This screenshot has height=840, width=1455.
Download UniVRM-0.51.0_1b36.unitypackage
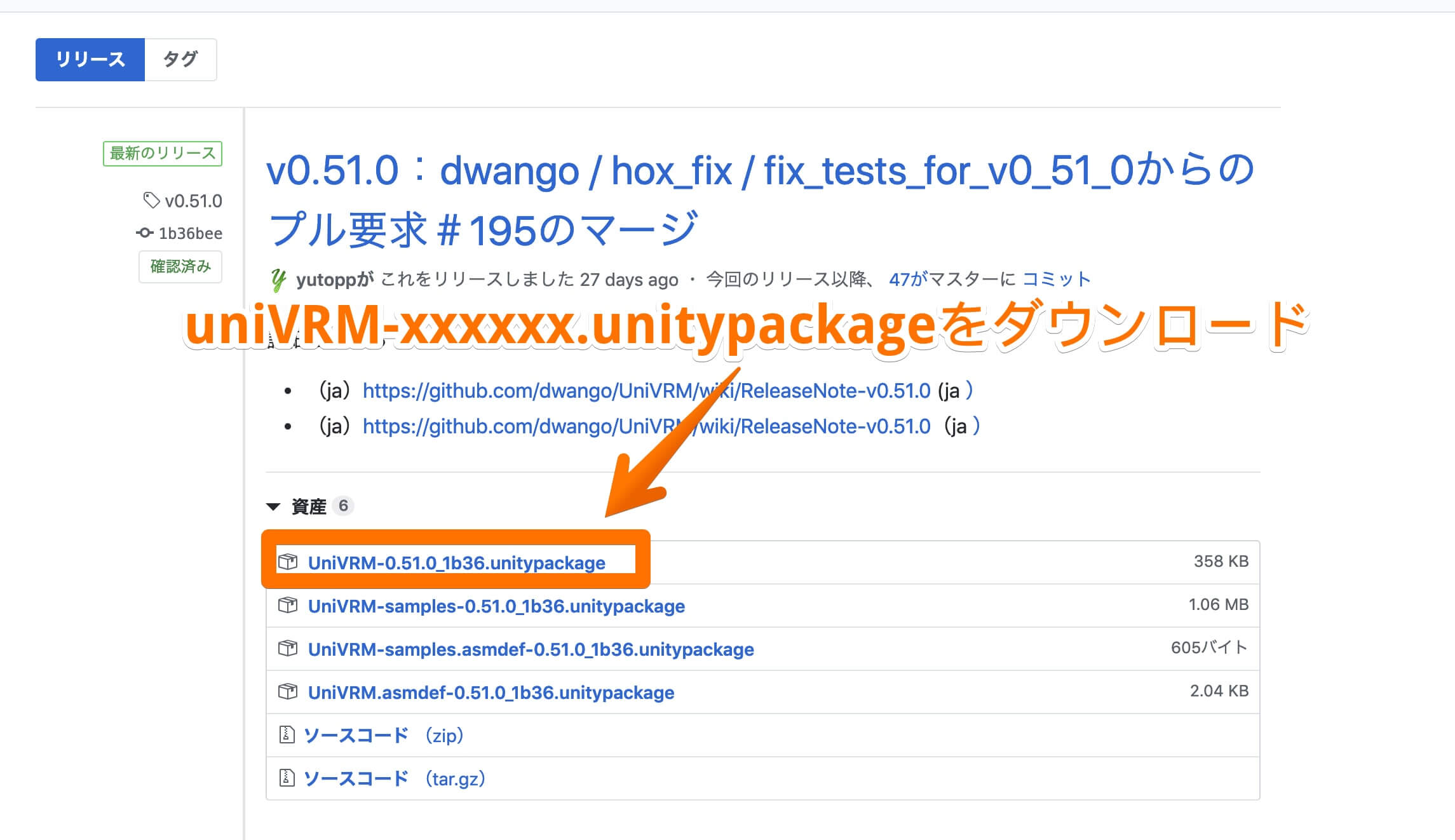[456, 563]
